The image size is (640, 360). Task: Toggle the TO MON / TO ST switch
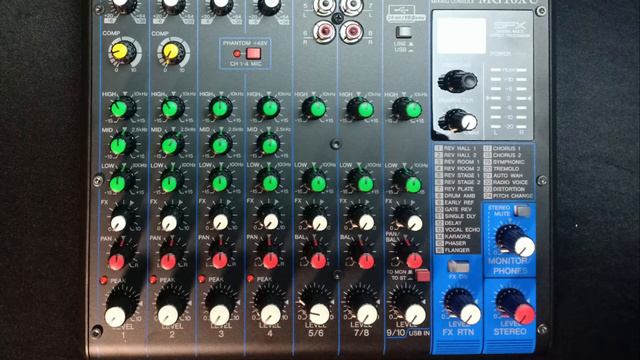point(422,276)
